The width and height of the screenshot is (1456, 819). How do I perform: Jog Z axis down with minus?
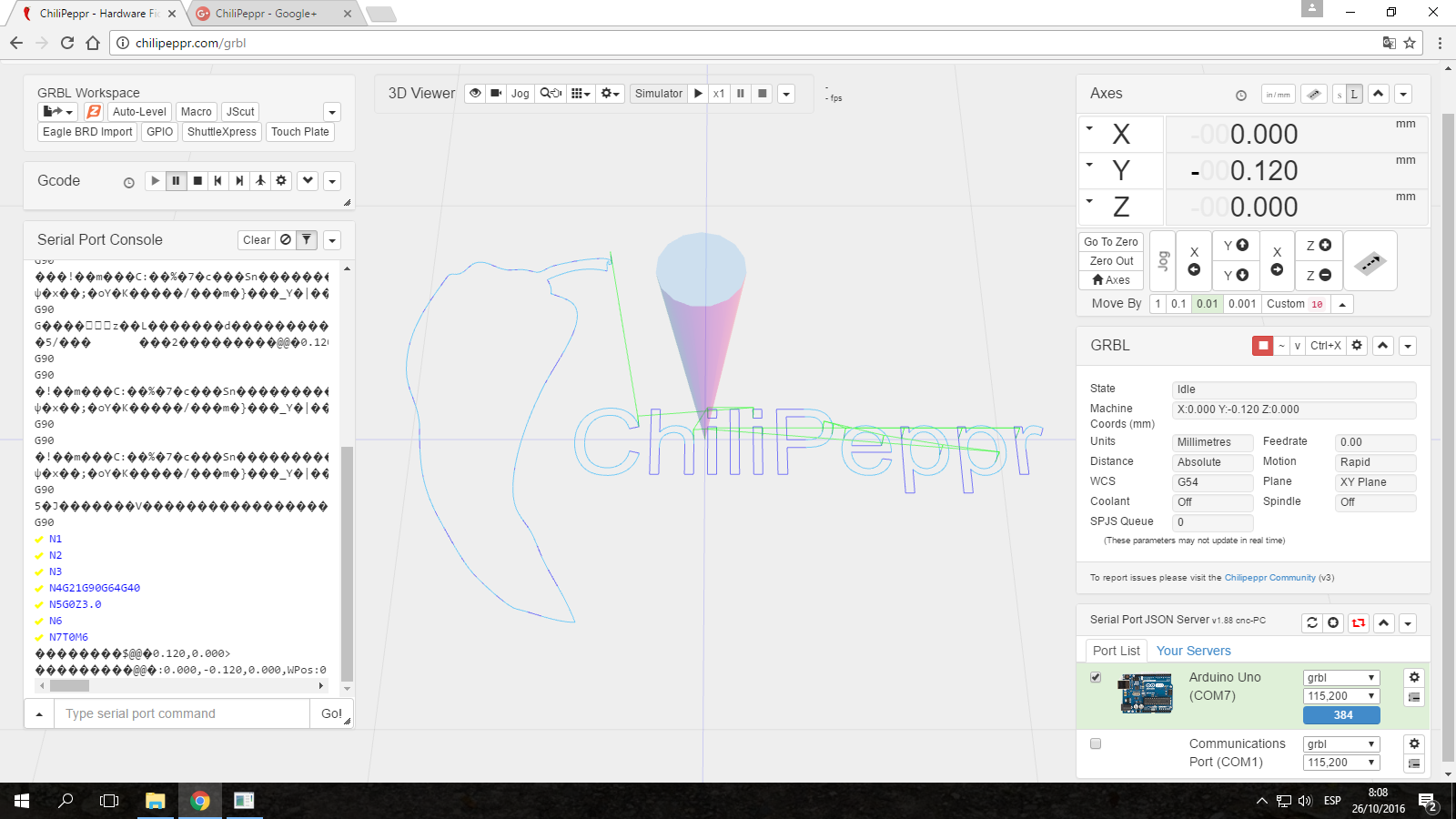[x=1319, y=275]
